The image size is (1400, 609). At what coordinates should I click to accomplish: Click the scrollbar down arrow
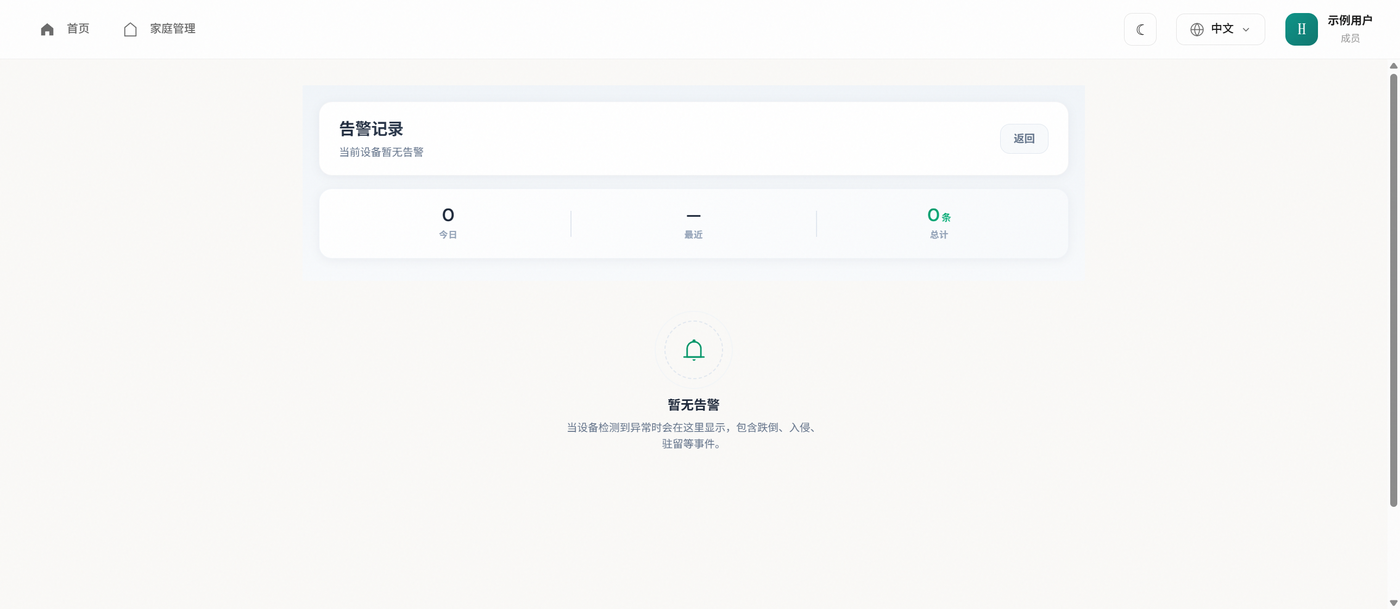point(1393,603)
